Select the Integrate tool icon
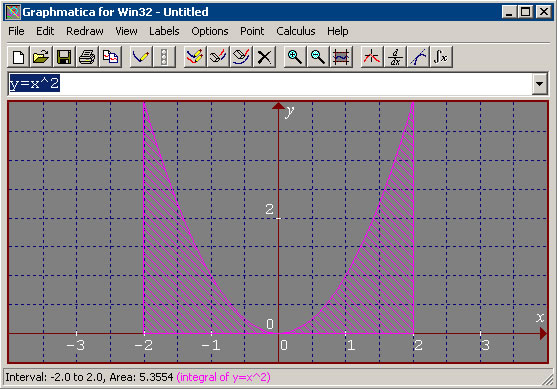Viewport: 557px width, 389px height. point(441,57)
